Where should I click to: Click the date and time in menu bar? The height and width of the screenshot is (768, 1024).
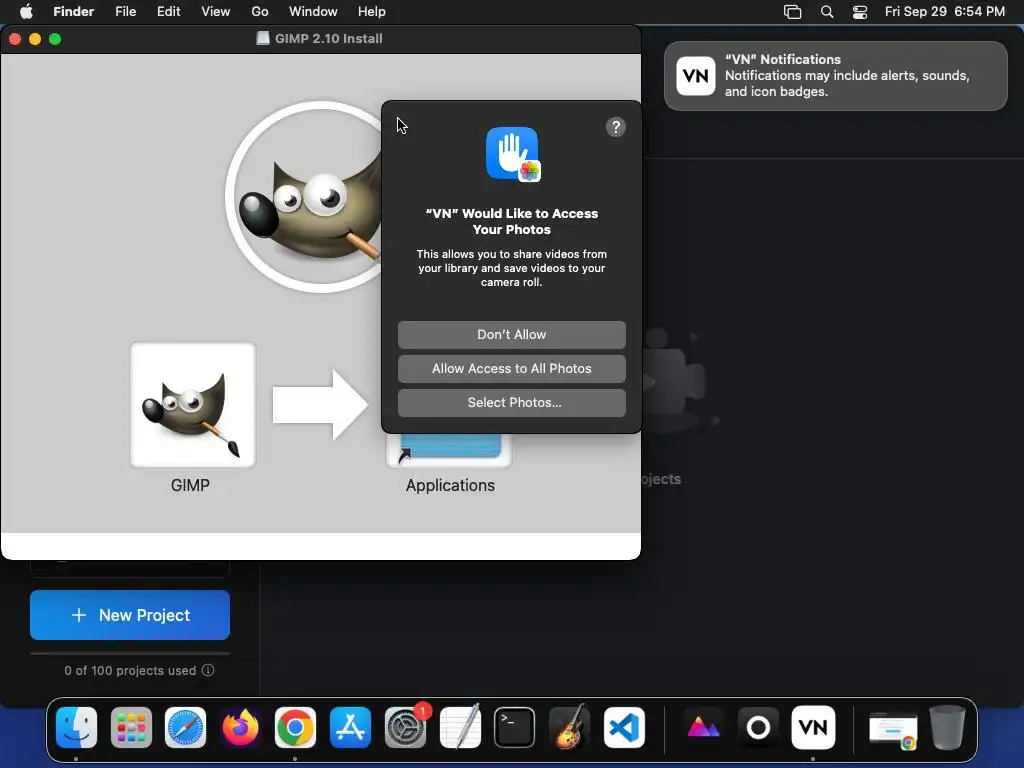point(944,11)
